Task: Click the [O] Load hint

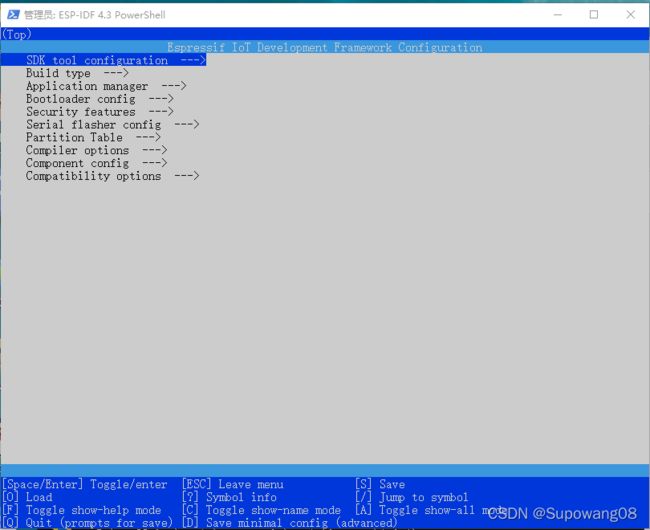Action: tap(27, 497)
